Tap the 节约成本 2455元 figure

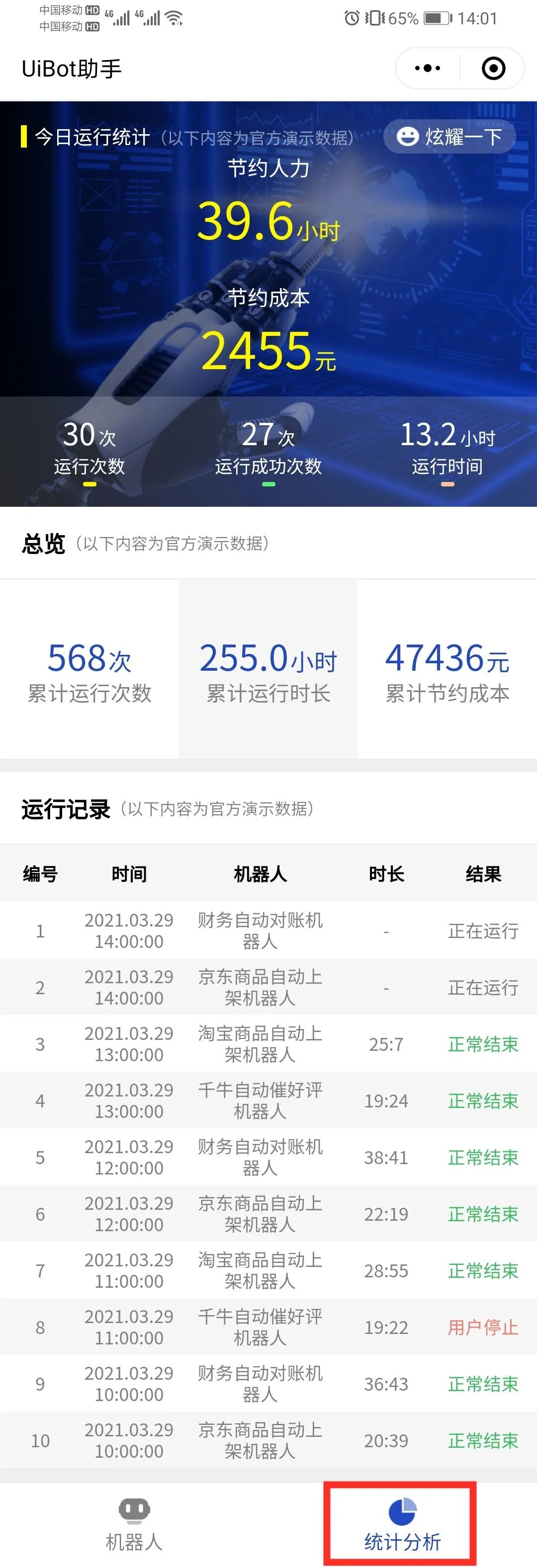pyautogui.click(x=268, y=351)
